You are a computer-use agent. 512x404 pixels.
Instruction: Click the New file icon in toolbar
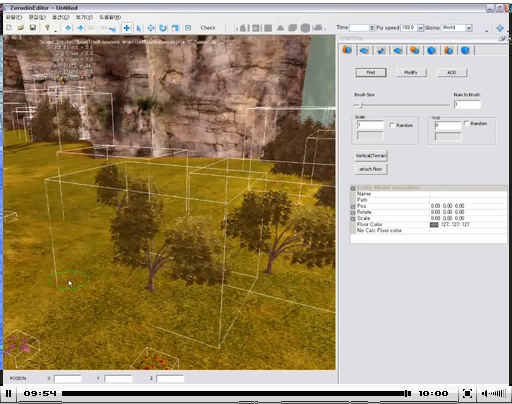9,28
